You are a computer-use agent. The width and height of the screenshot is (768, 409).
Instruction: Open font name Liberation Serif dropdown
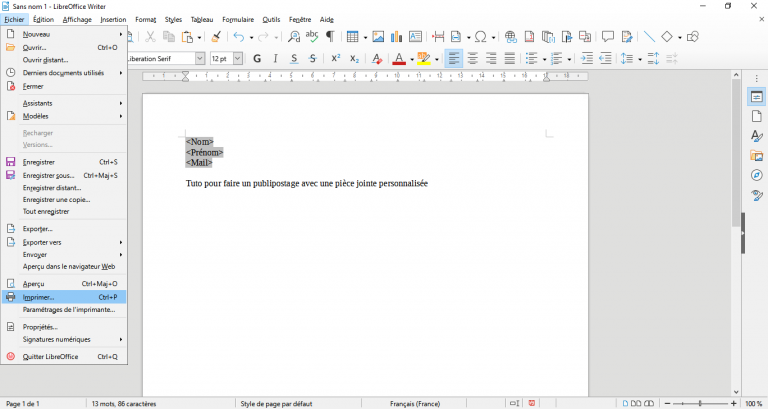click(200, 59)
